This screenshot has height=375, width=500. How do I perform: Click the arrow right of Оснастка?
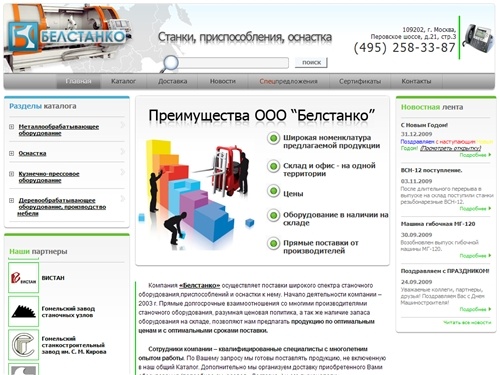[122, 152]
